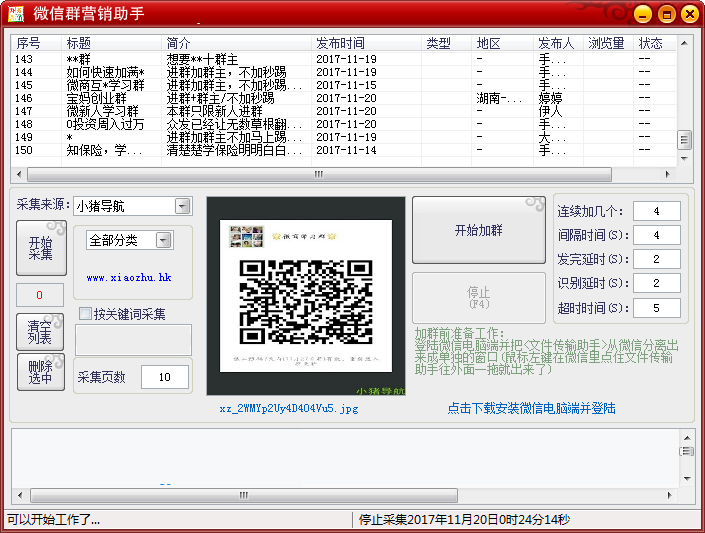Click 点击下载安装微信电脑端并登陆 link
The width and height of the screenshot is (705, 533).
tap(531, 408)
